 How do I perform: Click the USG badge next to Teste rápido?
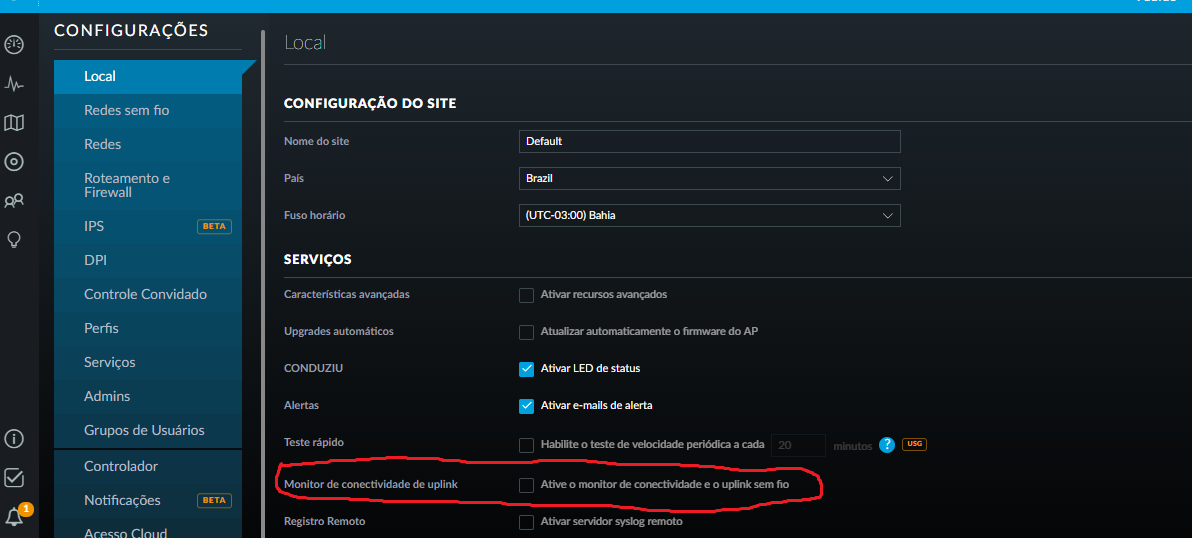pyautogui.click(x=915, y=445)
